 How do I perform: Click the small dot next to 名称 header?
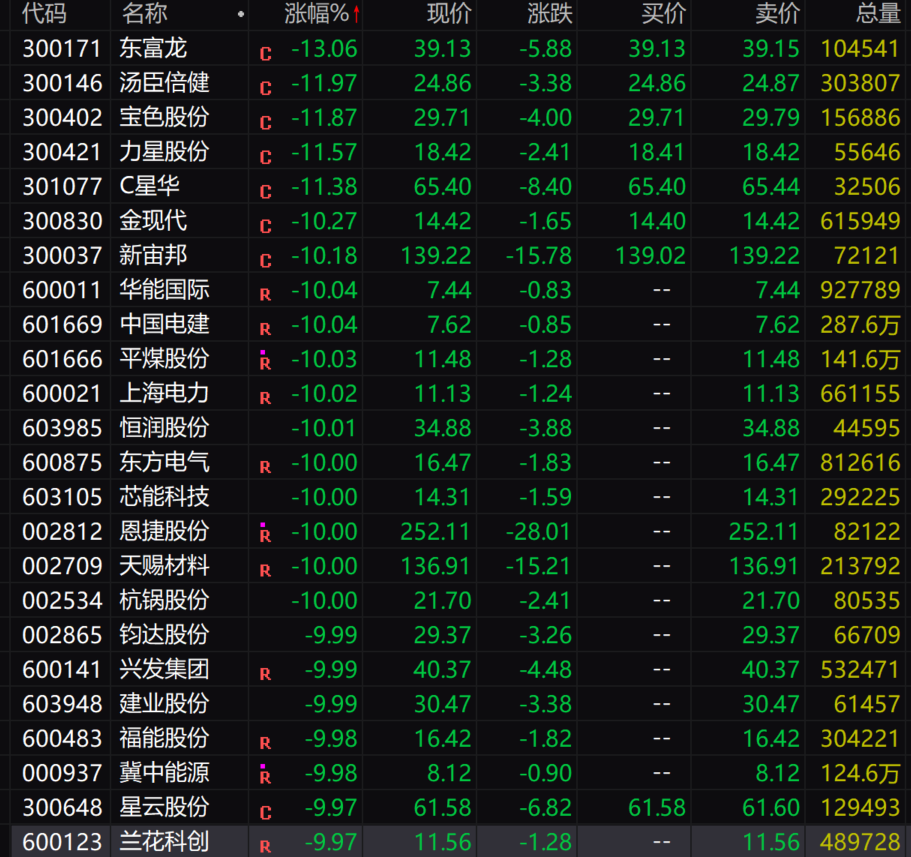pyautogui.click(x=241, y=14)
